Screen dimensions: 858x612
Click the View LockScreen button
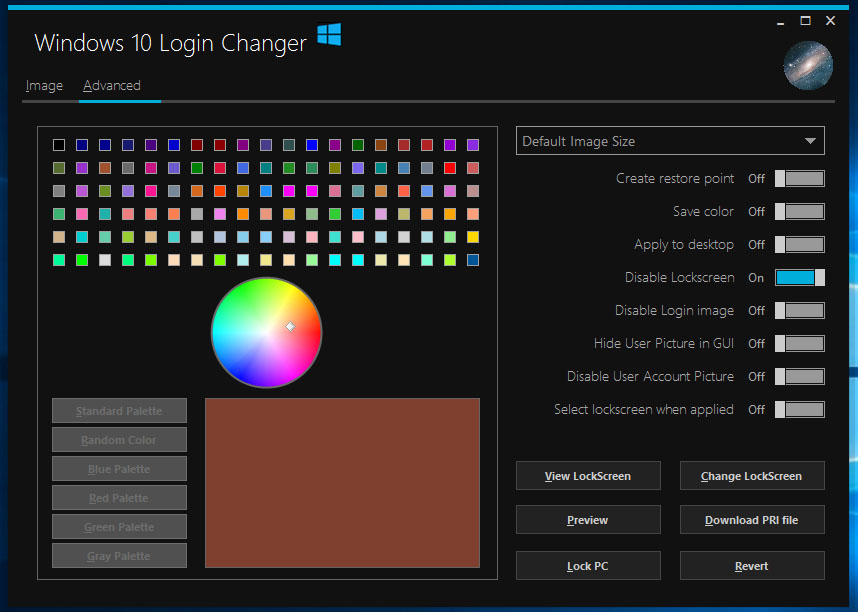(588, 476)
